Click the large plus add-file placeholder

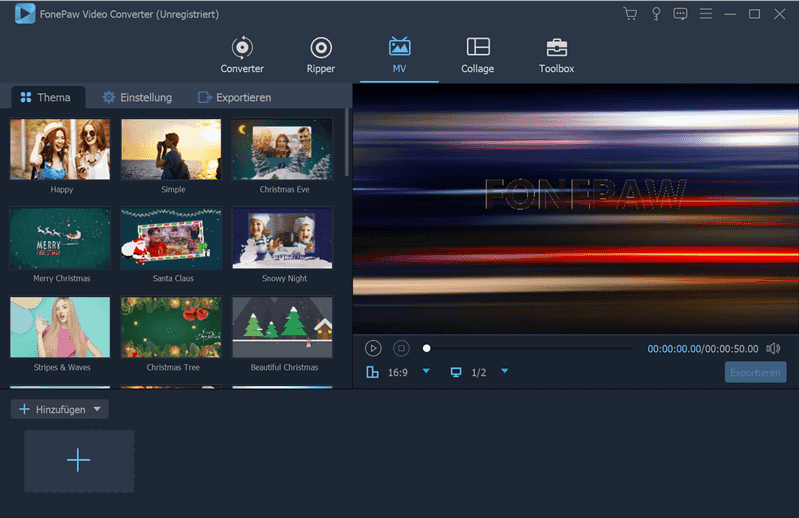[79, 461]
